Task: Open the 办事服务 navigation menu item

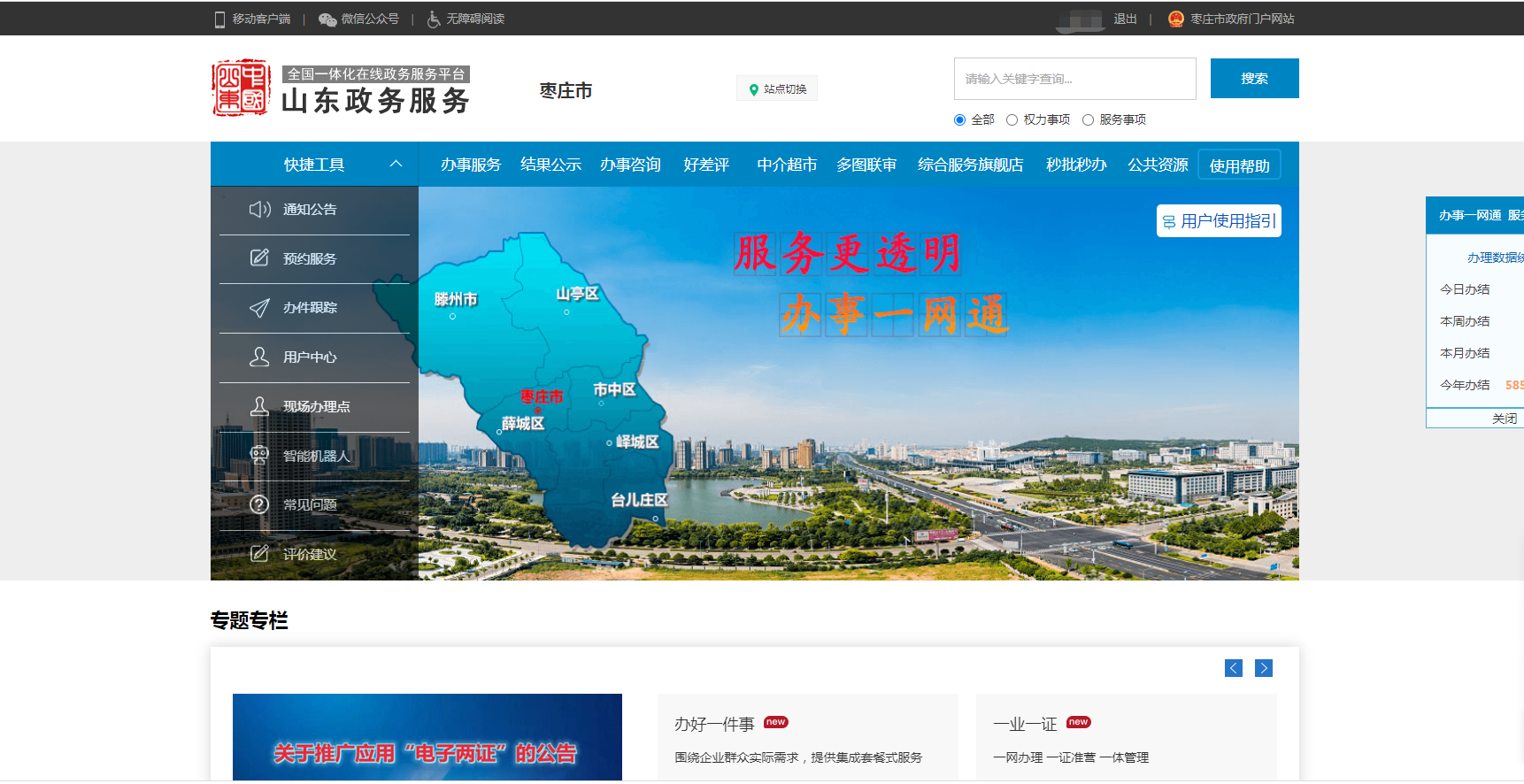Action: pyautogui.click(x=471, y=165)
